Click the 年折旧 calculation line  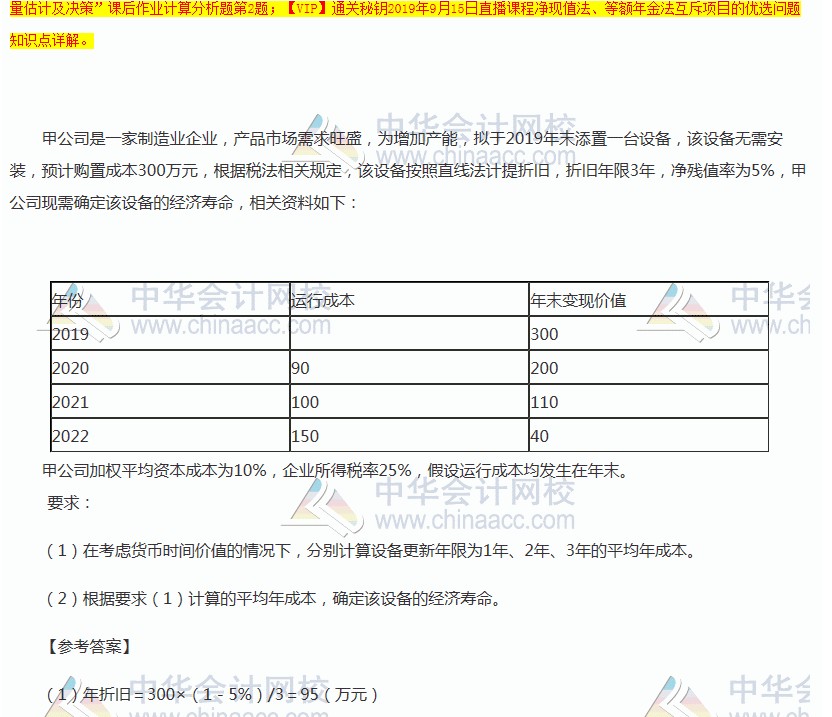[x=212, y=694]
